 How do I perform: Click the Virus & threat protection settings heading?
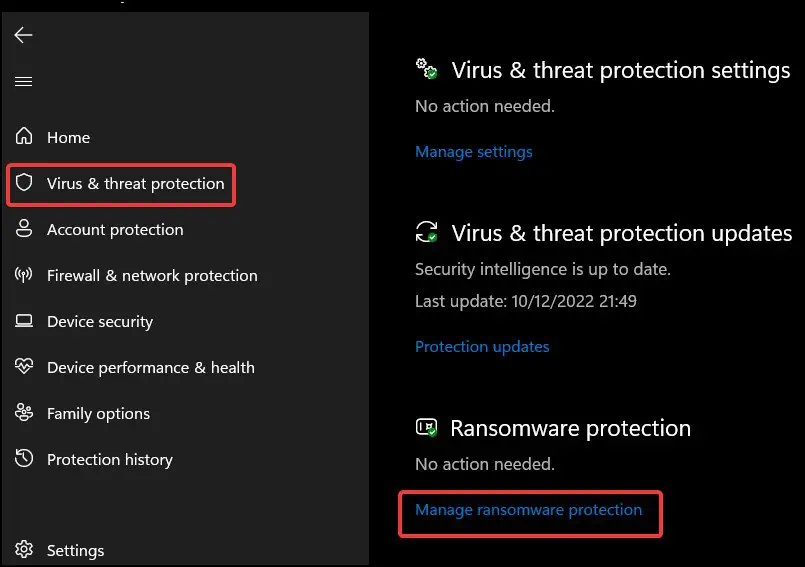pyautogui.click(x=620, y=70)
